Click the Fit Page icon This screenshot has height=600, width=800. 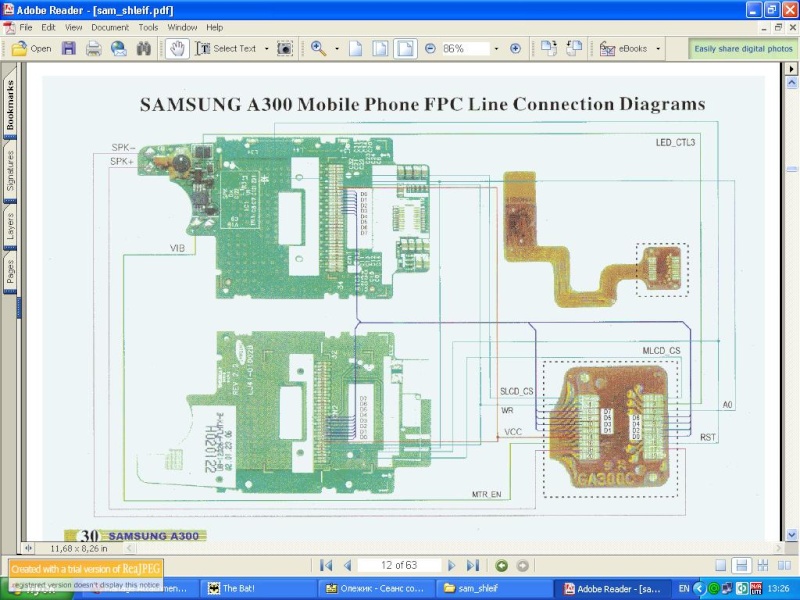click(380, 48)
